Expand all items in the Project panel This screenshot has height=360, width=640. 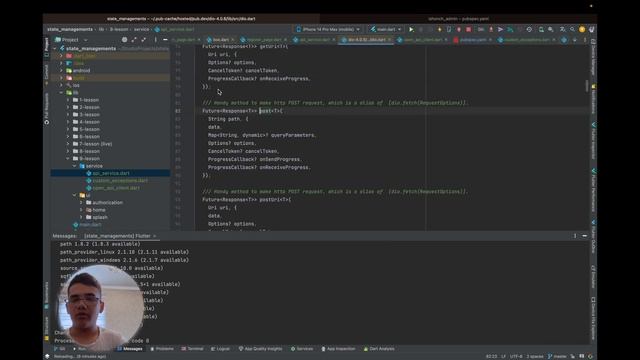[134, 40]
